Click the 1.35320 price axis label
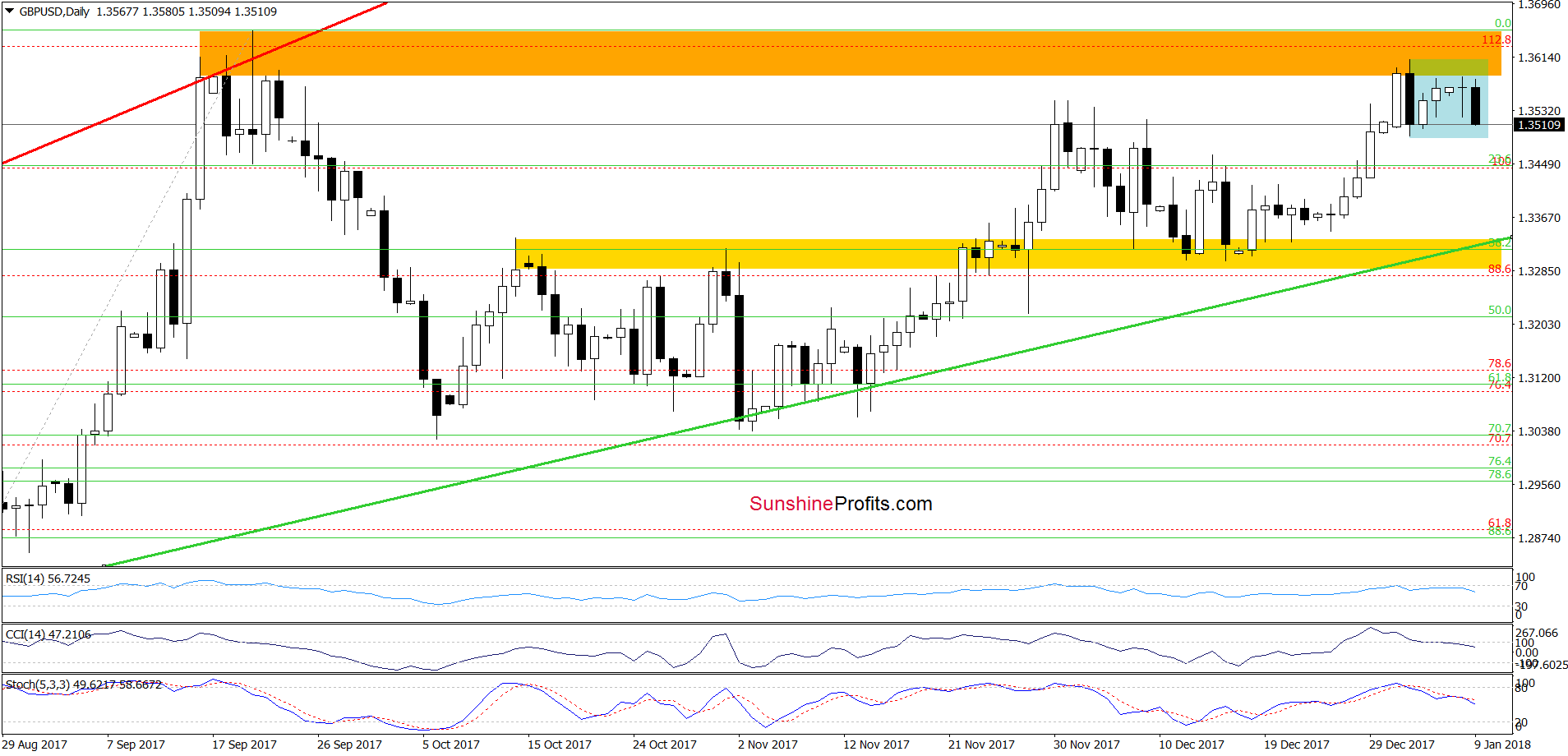1568x756 pixels. point(1539,111)
